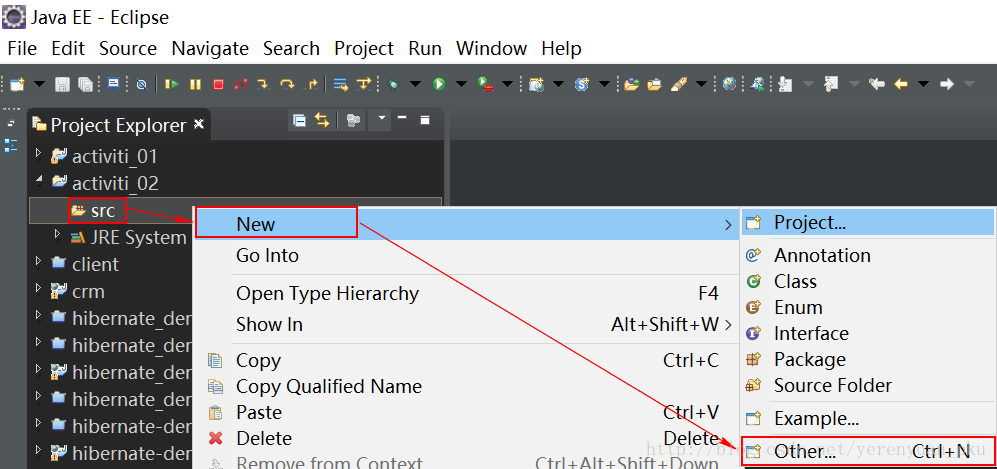The height and width of the screenshot is (469, 997).
Task: Select the activiti_01 project row
Action: (236, 156)
